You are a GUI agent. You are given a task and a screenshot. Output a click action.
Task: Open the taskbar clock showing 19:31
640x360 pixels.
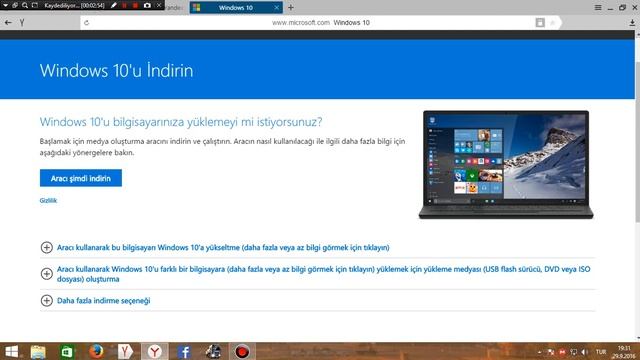click(x=624, y=352)
